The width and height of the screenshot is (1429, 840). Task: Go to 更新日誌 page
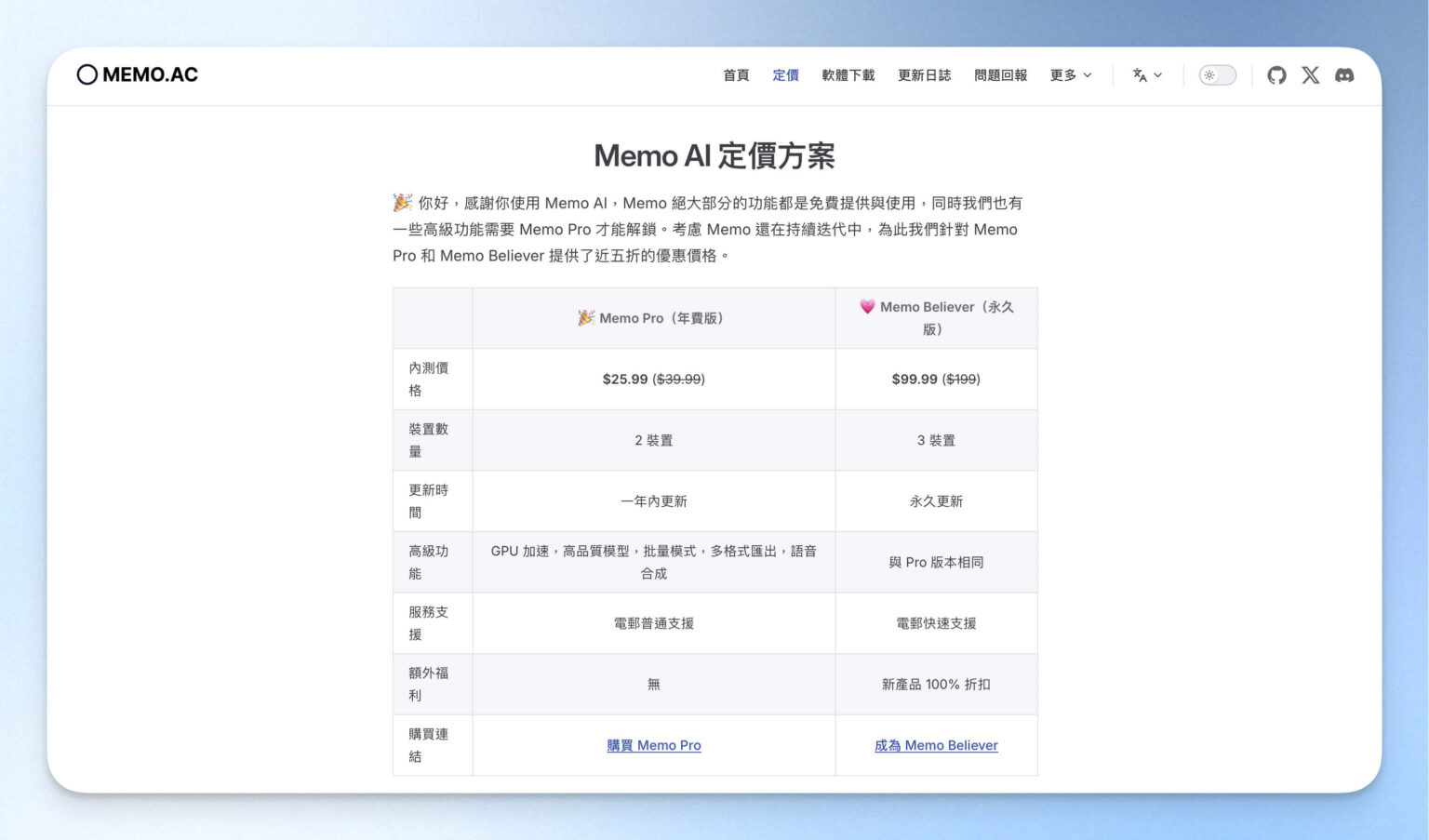click(x=924, y=75)
